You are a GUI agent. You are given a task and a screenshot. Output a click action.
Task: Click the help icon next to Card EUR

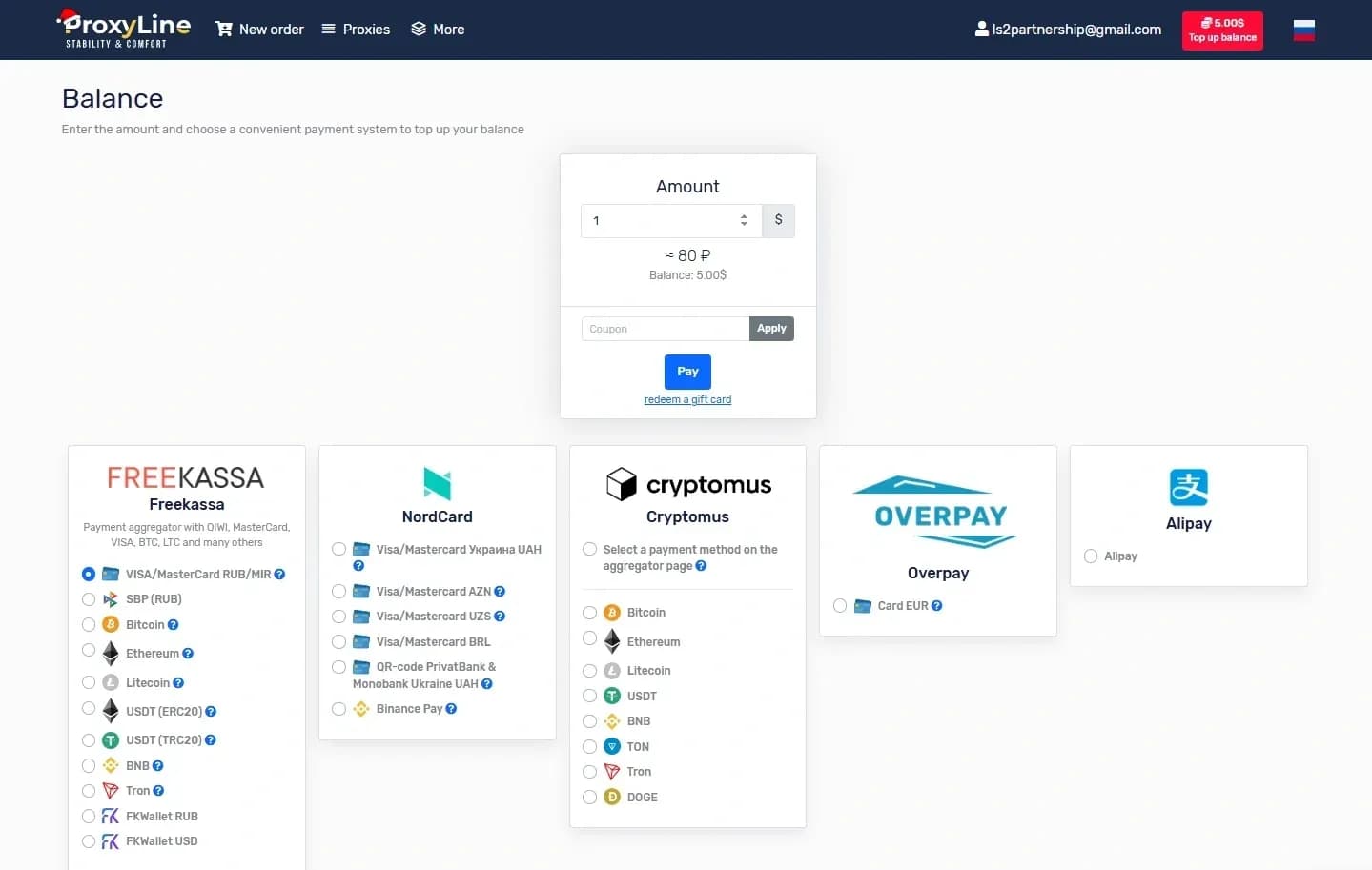936,606
